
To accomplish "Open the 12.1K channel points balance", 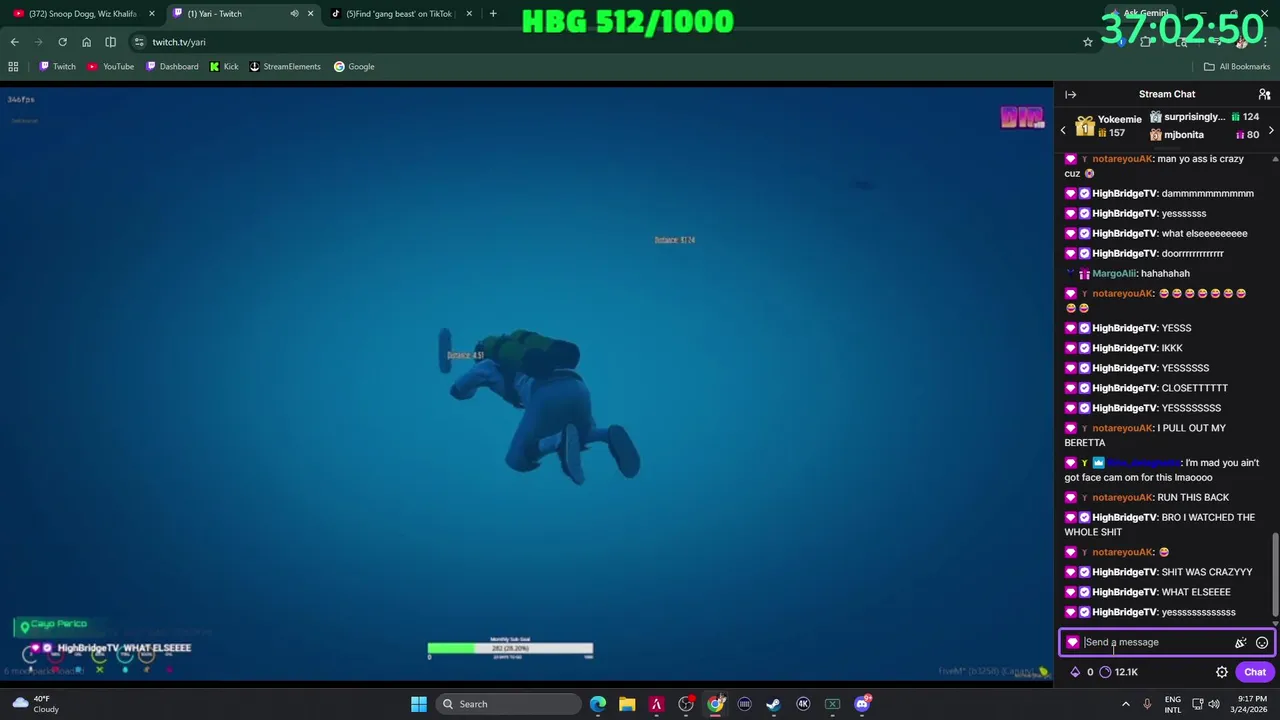I will pyautogui.click(x=1119, y=672).
